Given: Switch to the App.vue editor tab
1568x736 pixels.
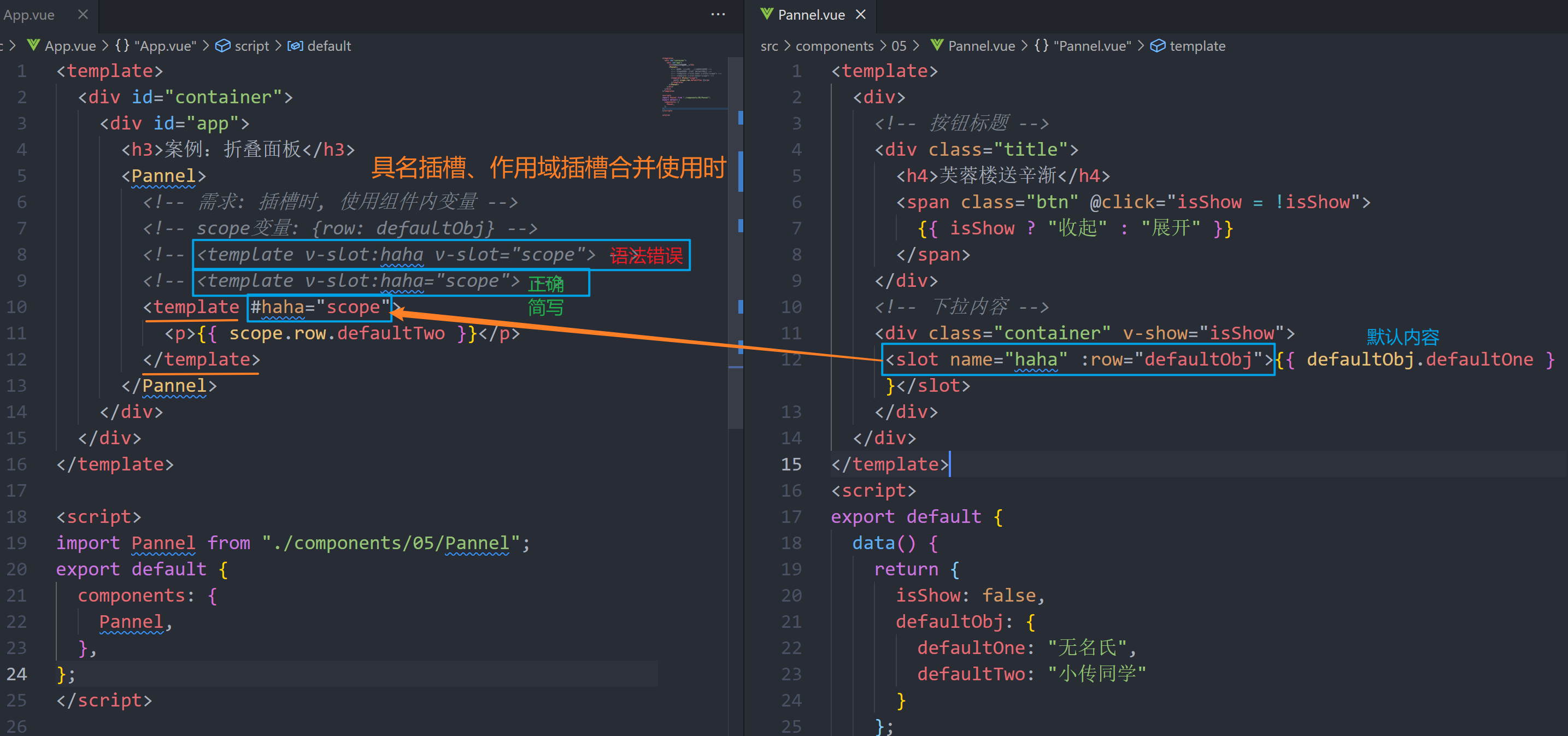Looking at the screenshot, I should (28, 15).
